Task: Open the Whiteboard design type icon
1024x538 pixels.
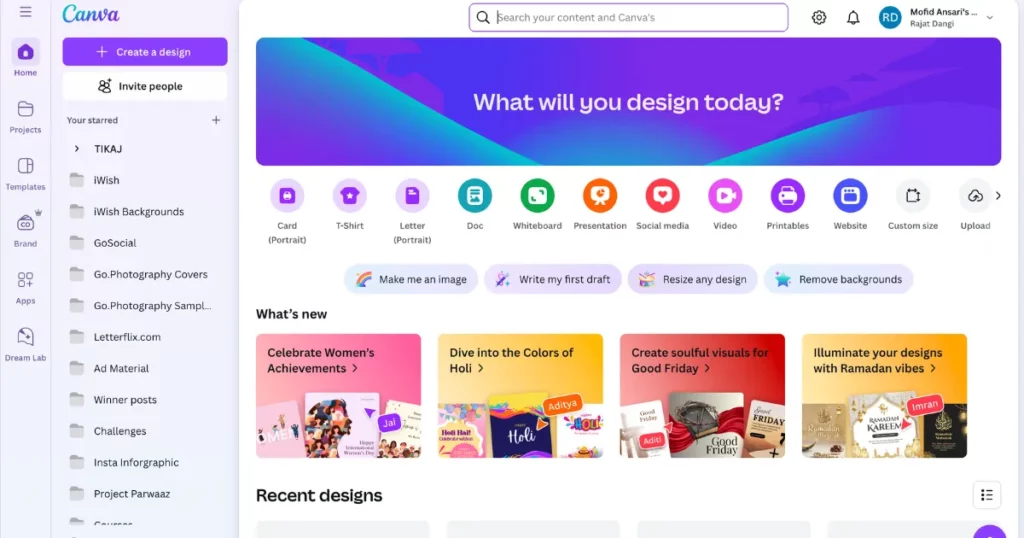Action: pyautogui.click(x=537, y=195)
